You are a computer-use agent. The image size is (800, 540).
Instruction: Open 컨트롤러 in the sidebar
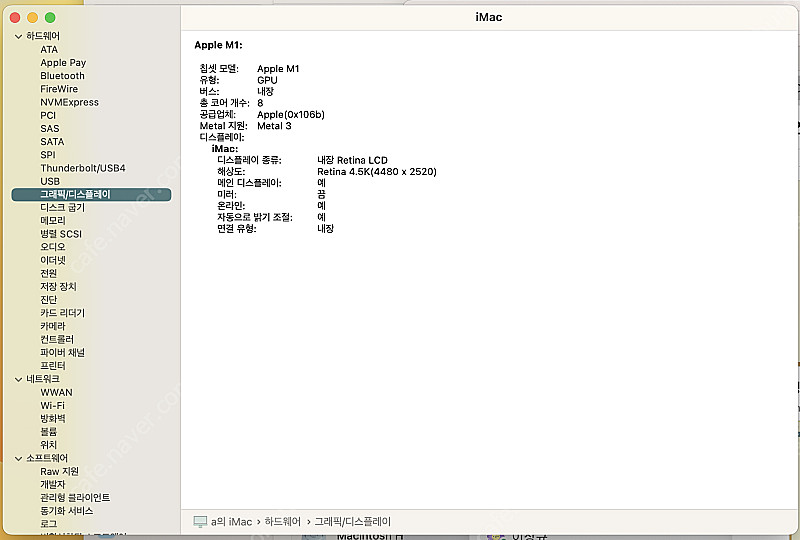[57, 339]
